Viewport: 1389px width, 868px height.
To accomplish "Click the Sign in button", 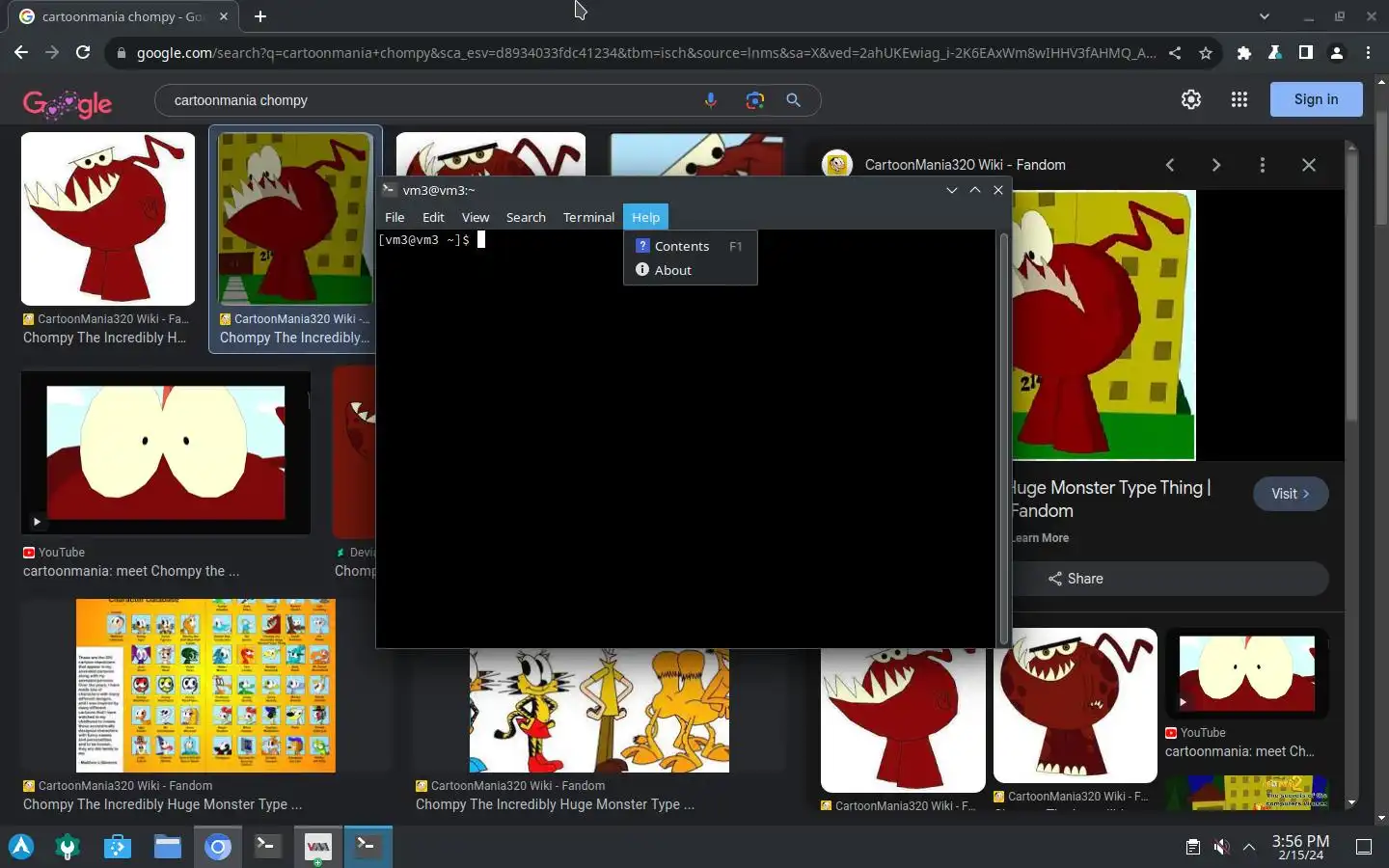I will click(1316, 99).
